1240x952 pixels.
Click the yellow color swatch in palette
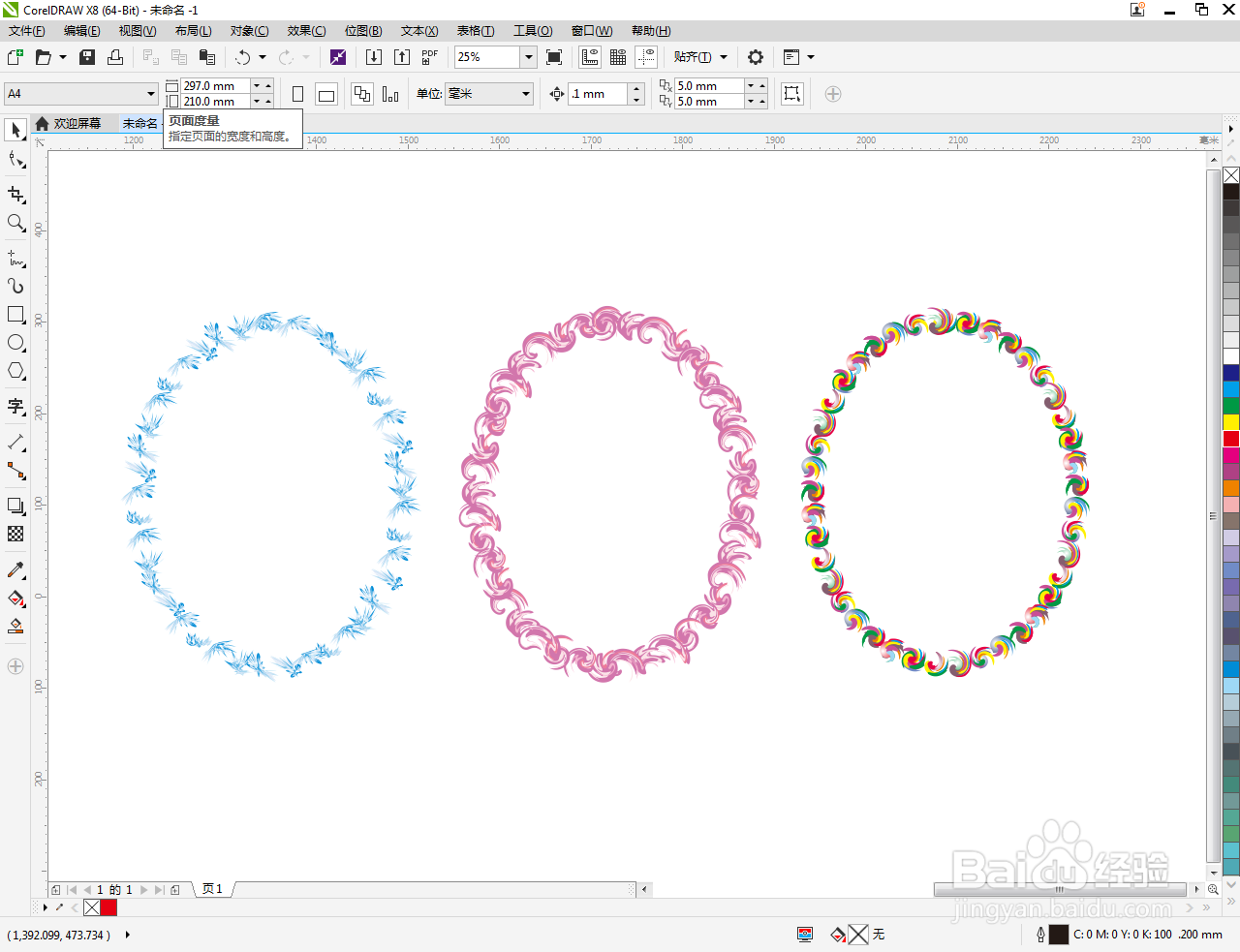[1231, 422]
